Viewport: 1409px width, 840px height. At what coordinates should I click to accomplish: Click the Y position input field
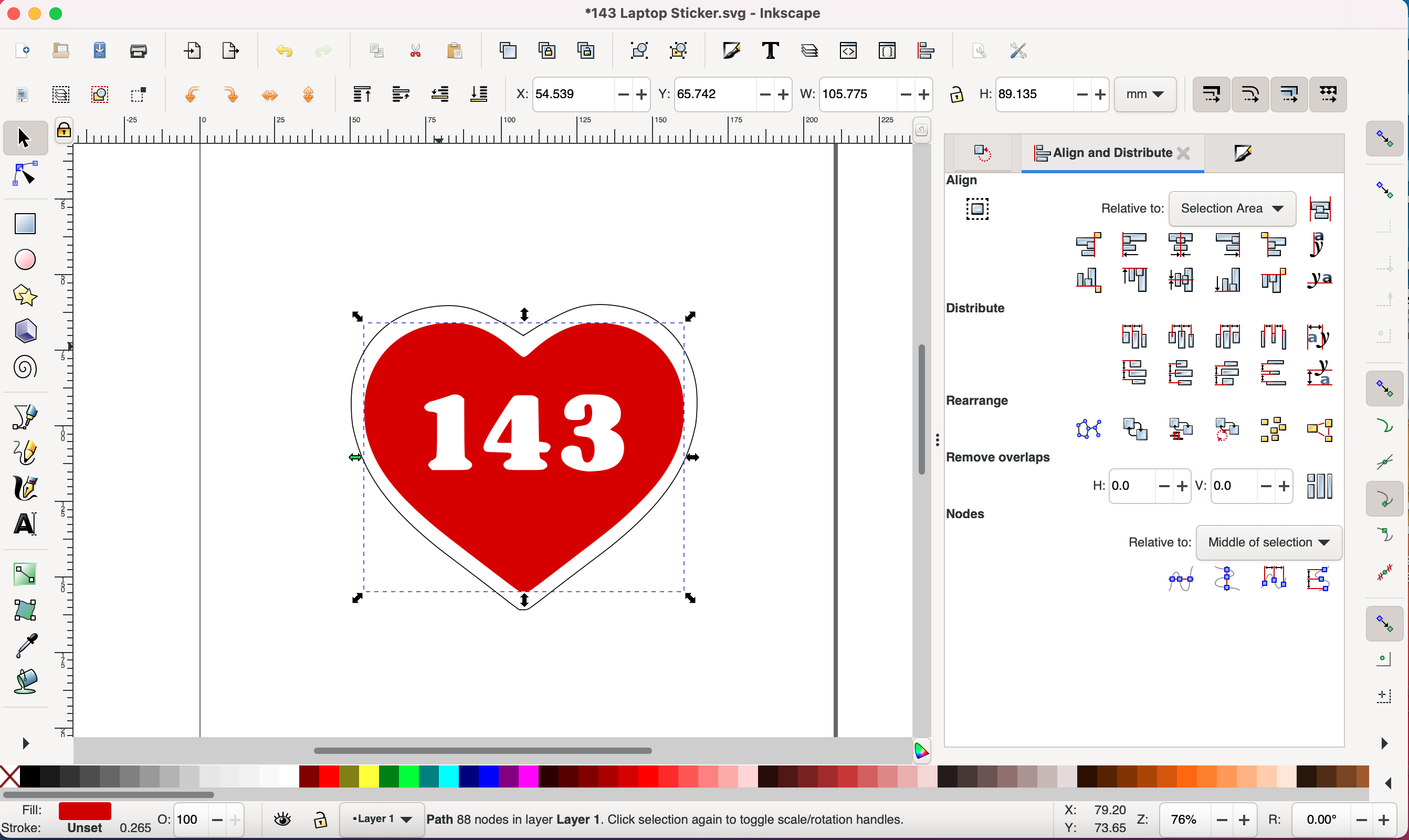(714, 94)
